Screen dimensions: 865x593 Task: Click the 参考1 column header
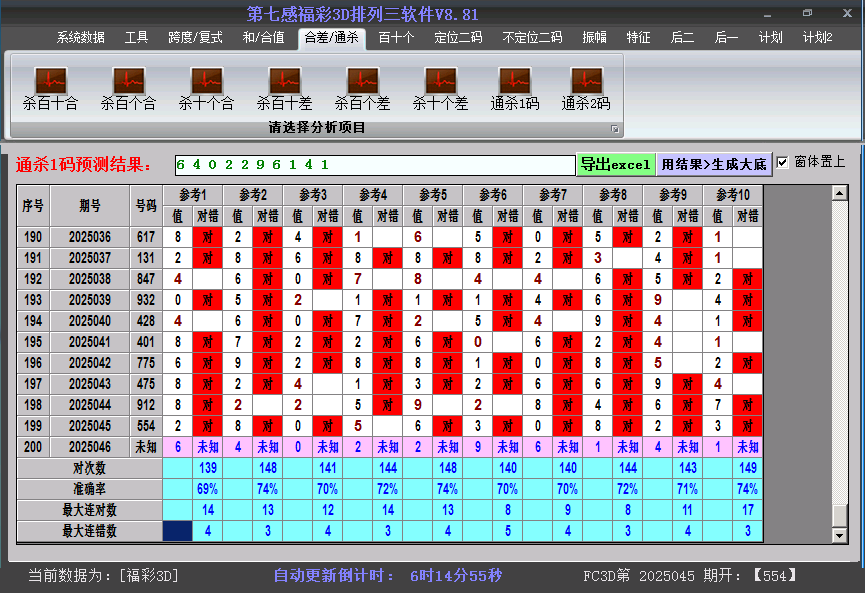pos(193,195)
